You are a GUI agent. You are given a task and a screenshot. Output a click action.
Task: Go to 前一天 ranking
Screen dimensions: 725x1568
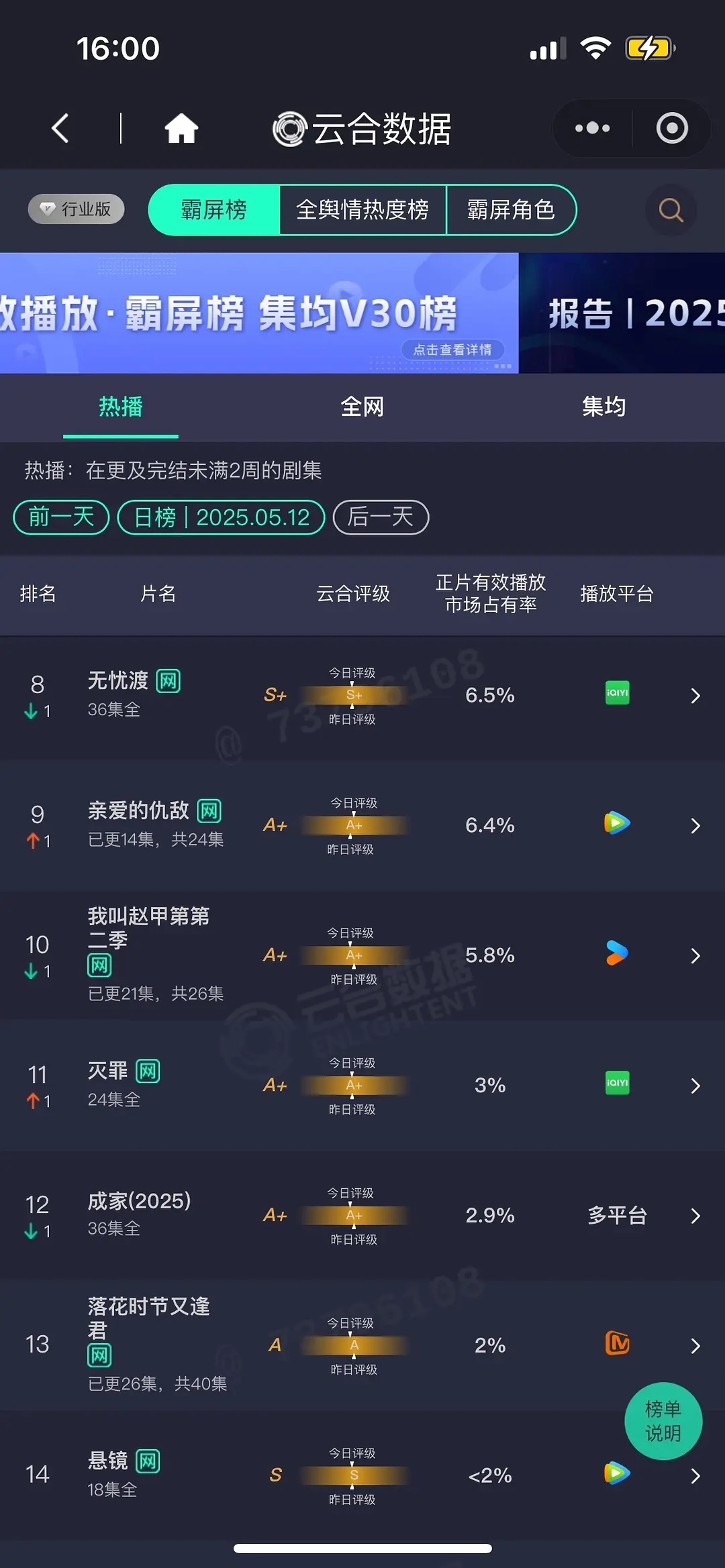61,517
